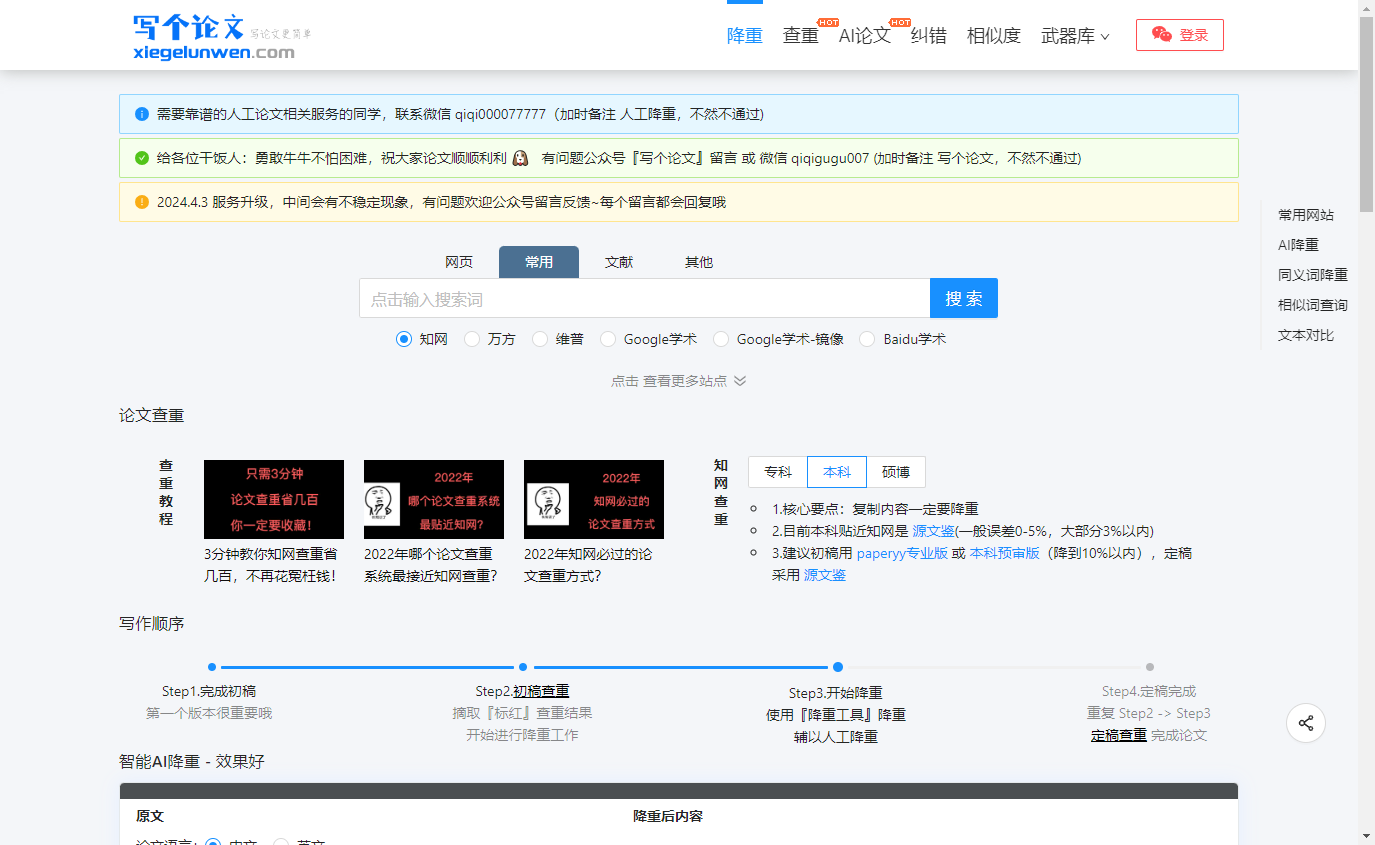
Task: Click the 登录 login button
Action: point(1180,35)
